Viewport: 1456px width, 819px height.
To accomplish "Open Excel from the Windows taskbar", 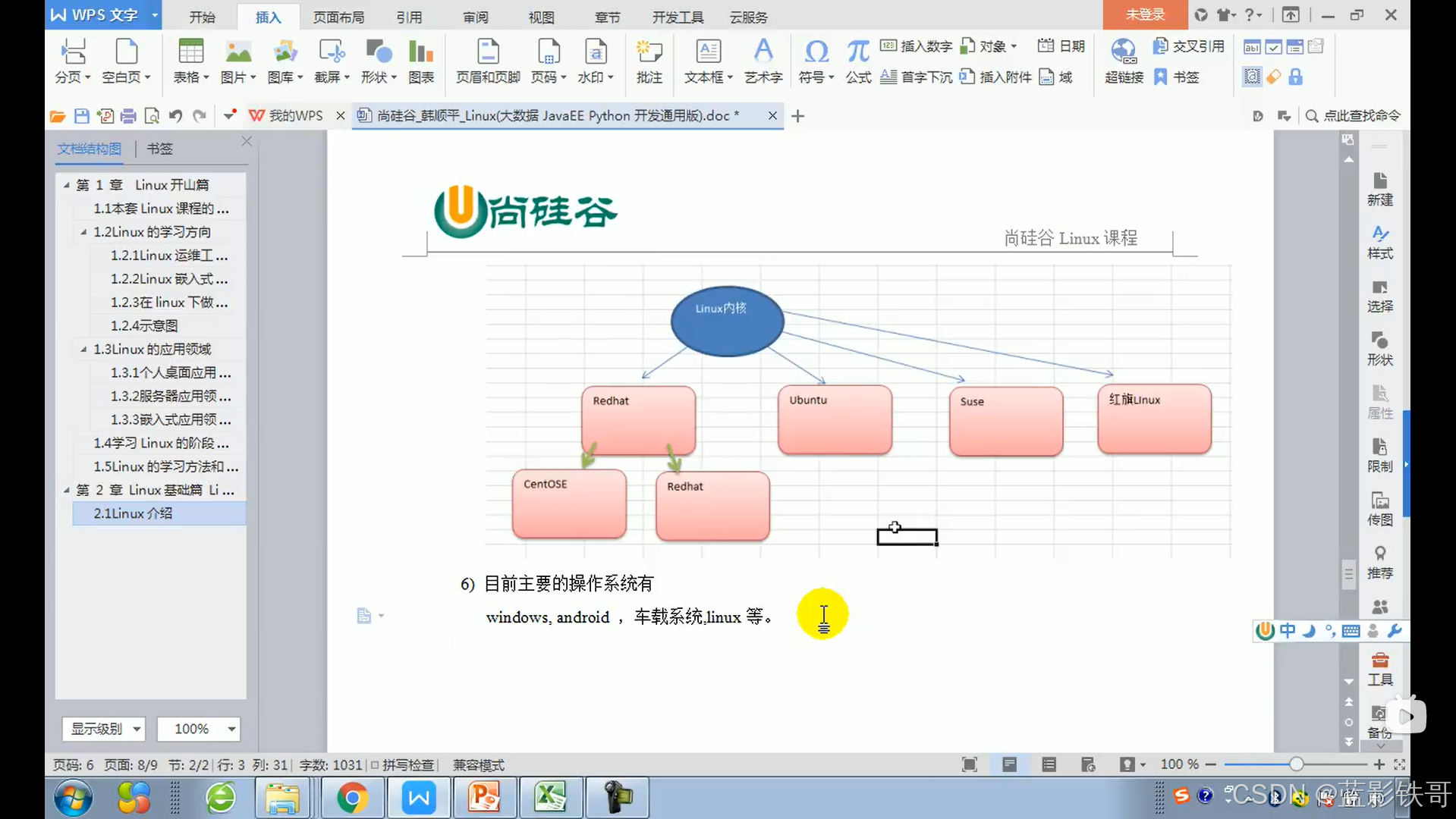I will pyautogui.click(x=550, y=798).
